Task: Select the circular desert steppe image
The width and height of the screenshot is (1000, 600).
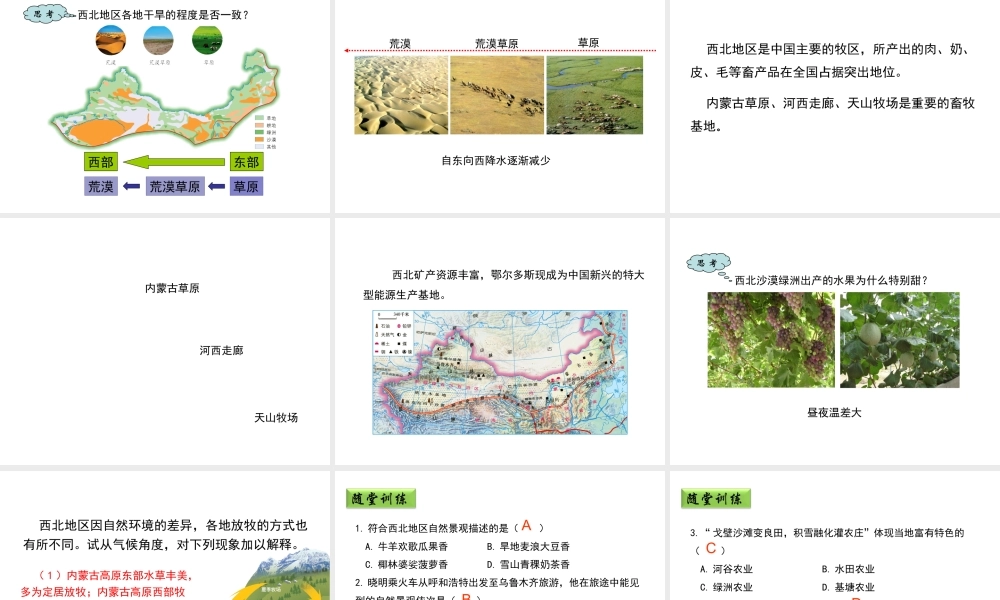Action: (158, 41)
